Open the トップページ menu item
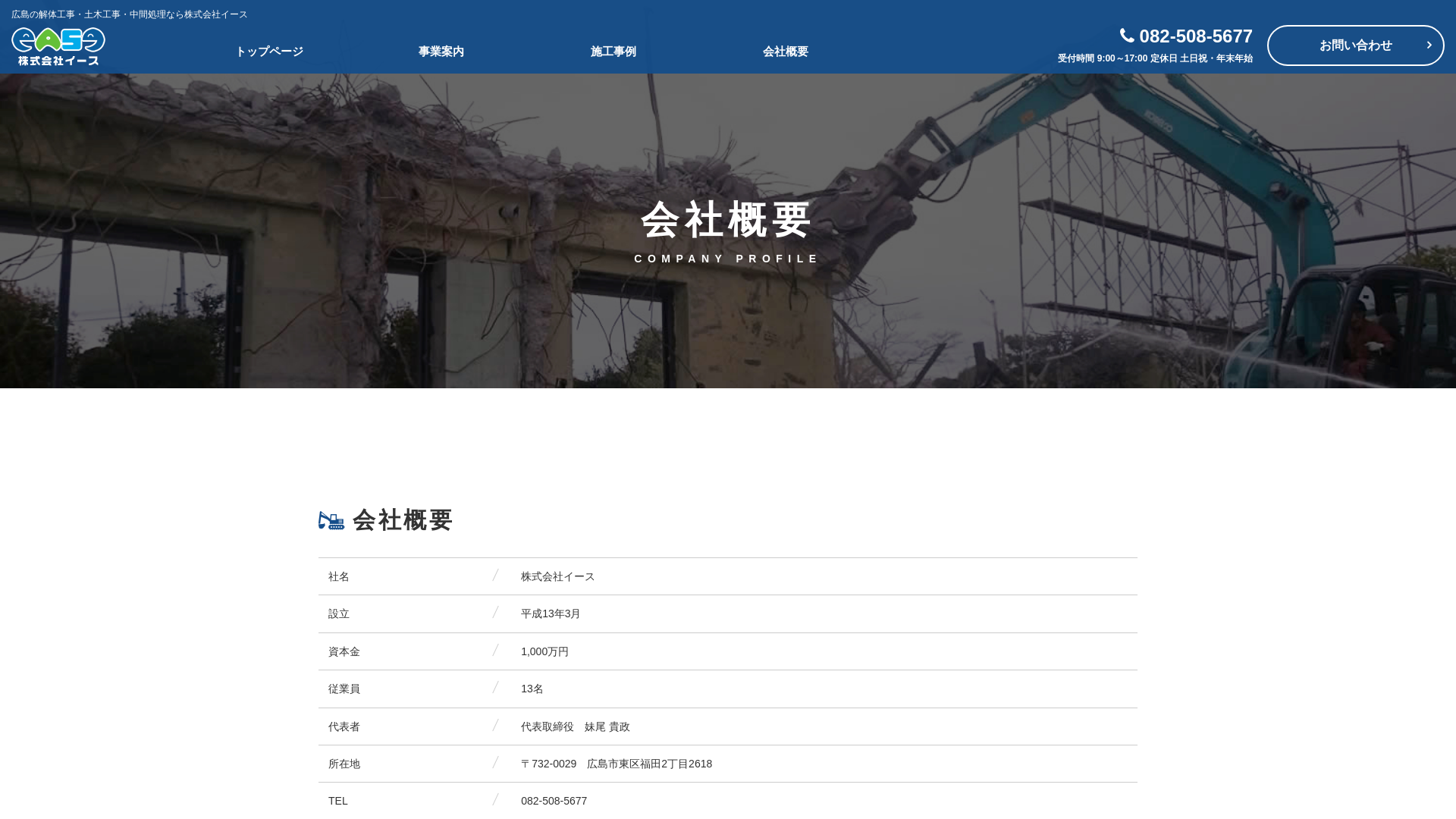Screen dimensions: 1456x819 (x=269, y=52)
